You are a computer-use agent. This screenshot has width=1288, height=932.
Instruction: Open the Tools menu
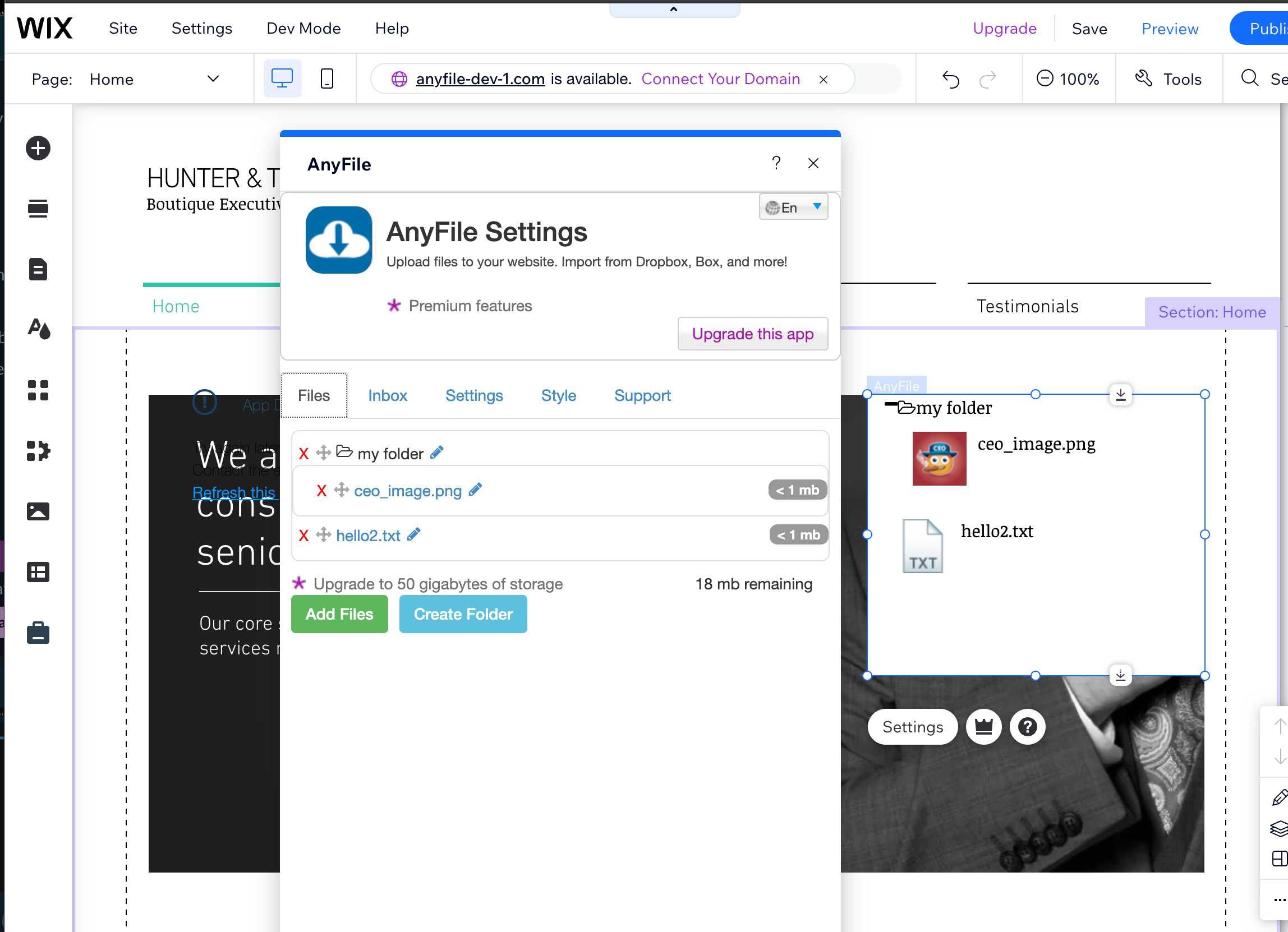tap(1168, 79)
